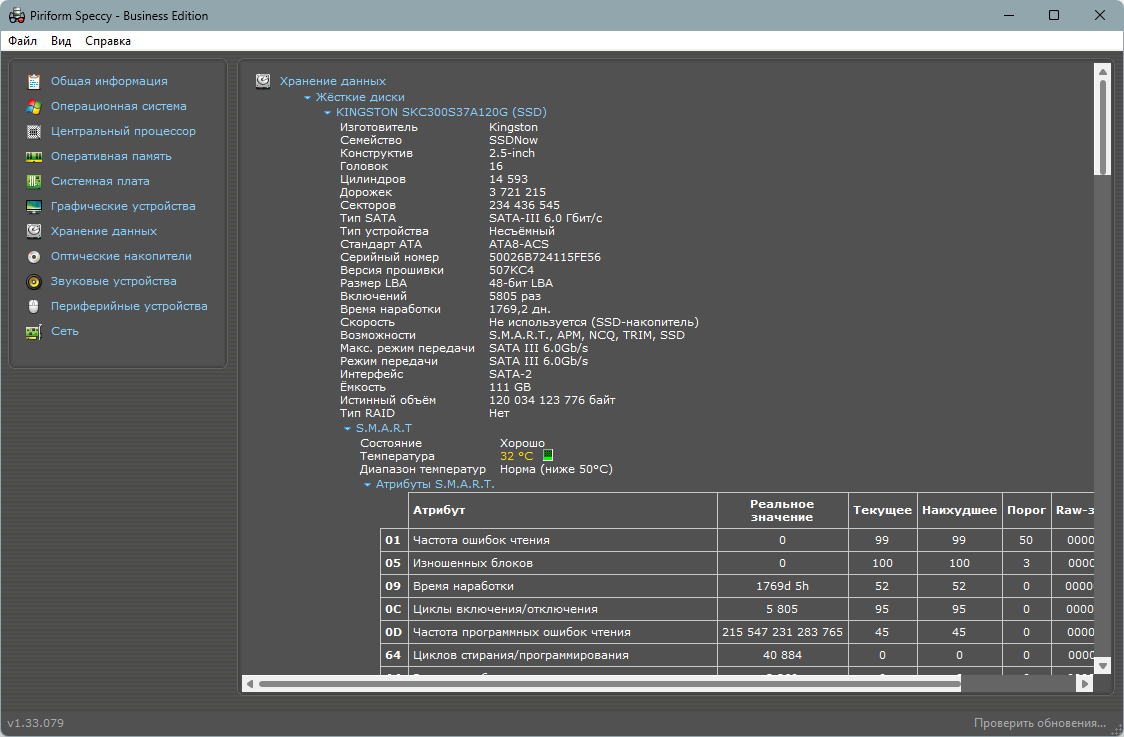Select the Центральный процессор chip icon
This screenshot has height=737, width=1124.
[34, 132]
